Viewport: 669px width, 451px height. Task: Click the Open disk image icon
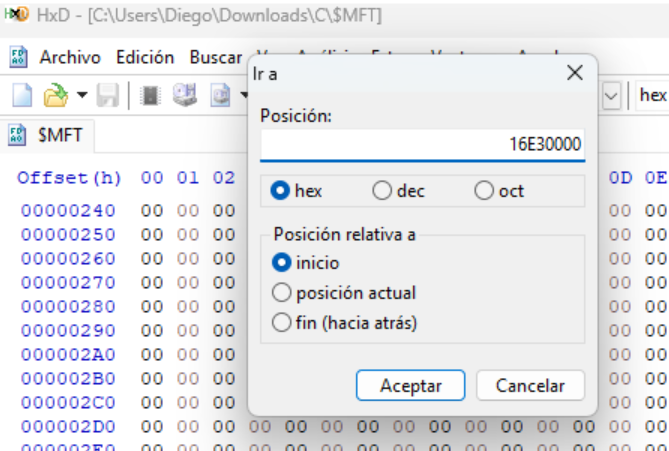point(220,95)
